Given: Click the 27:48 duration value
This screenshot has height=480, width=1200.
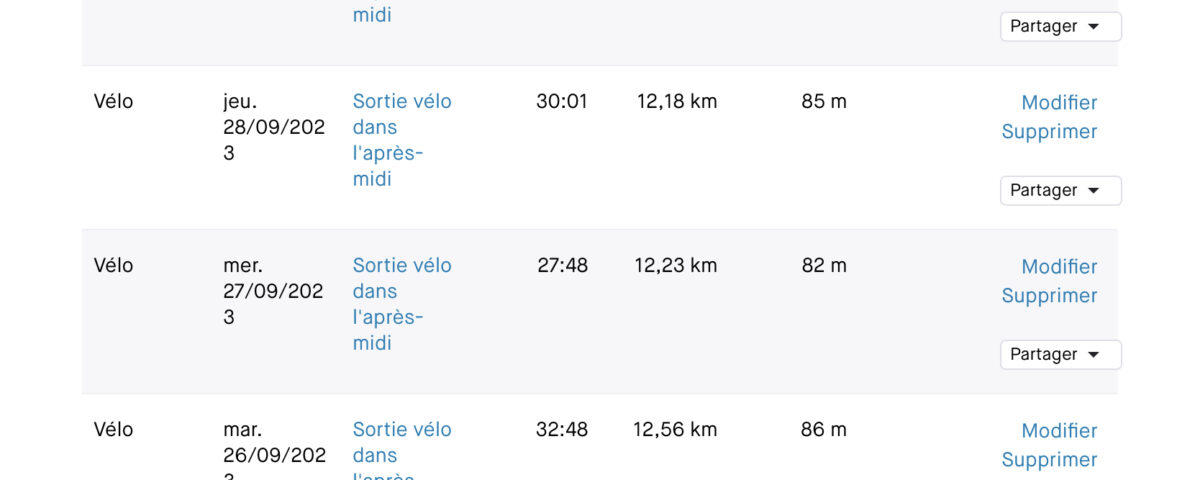Looking at the screenshot, I should pyautogui.click(x=562, y=265).
